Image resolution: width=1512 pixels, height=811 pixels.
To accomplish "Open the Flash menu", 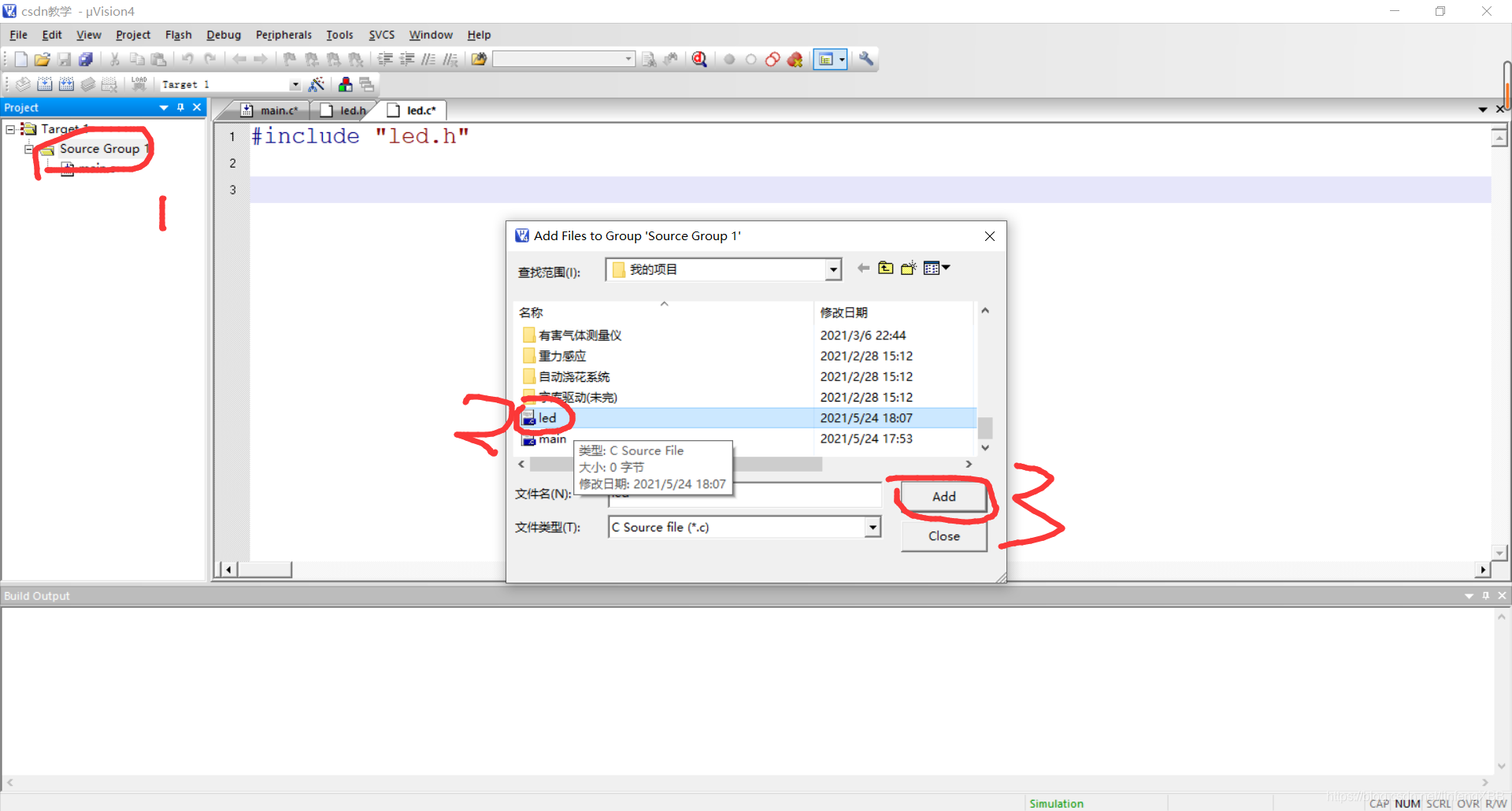I will (x=179, y=35).
